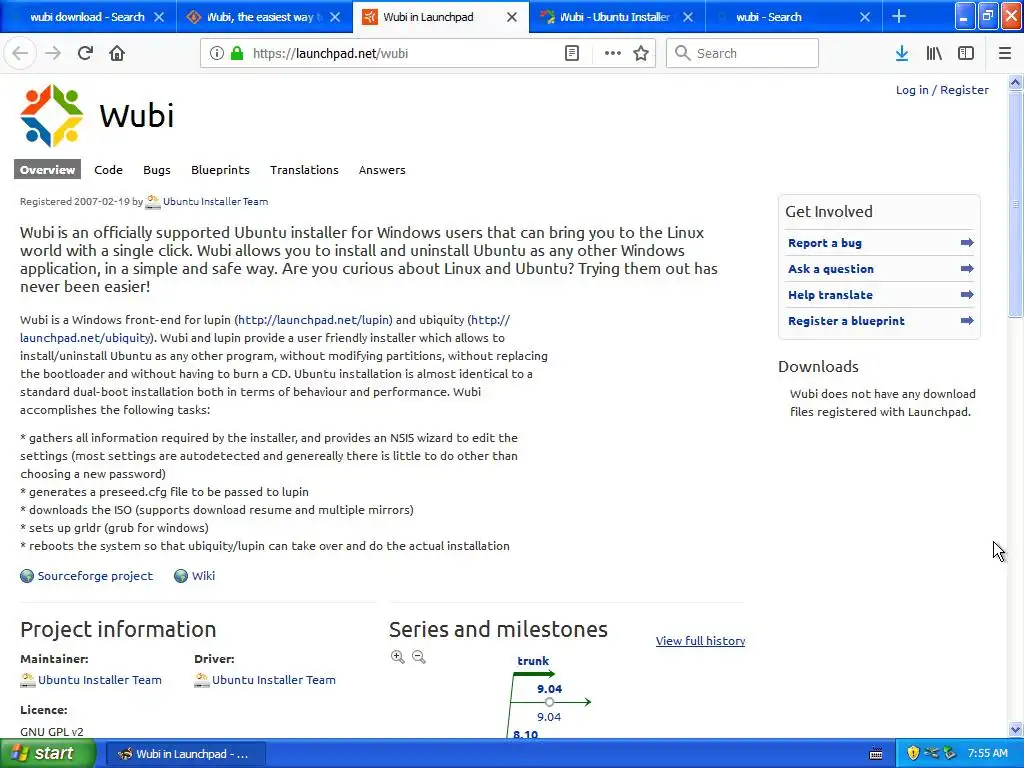Viewport: 1024px width, 768px height.
Task: Close the 'wubi download - Search' tab
Action: coord(159,17)
